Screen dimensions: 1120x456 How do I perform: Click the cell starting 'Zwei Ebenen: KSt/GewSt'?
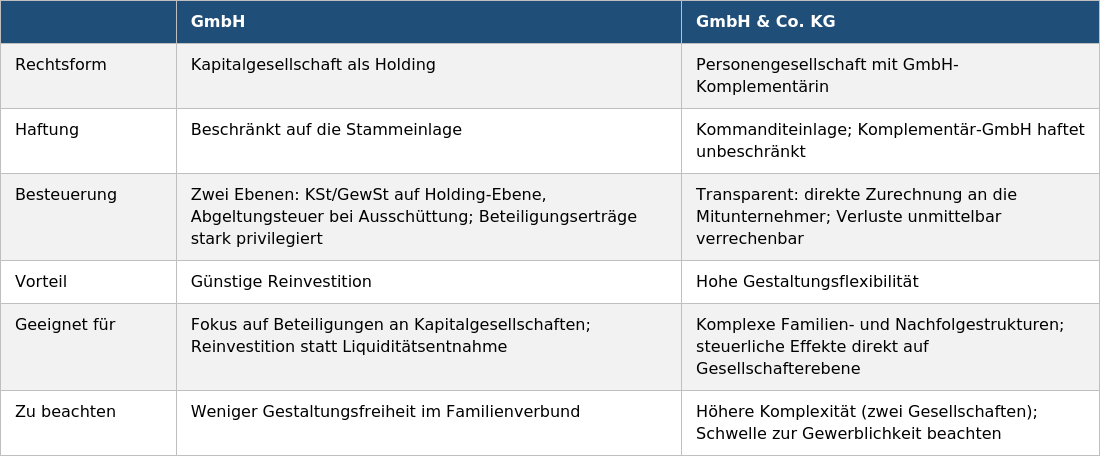(429, 217)
